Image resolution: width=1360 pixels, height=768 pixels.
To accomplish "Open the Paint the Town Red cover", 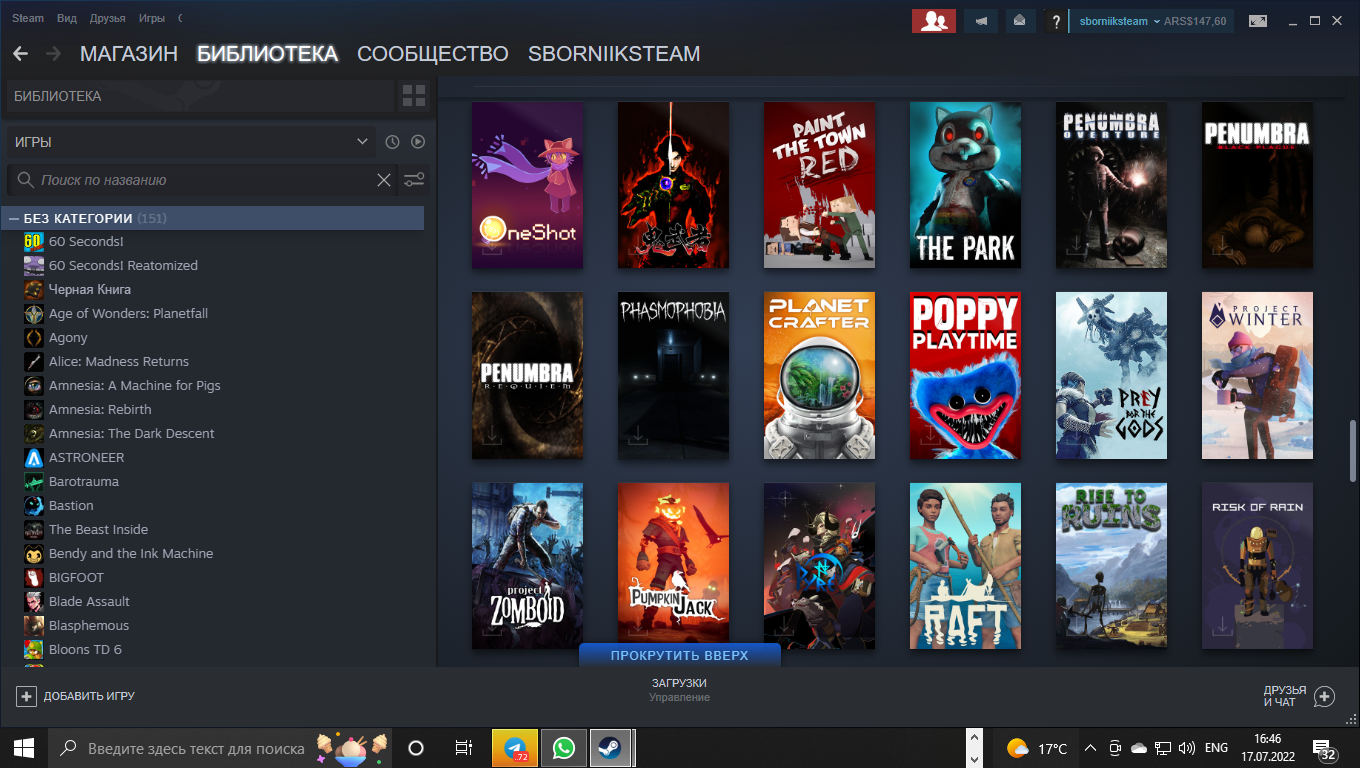I will 819,185.
